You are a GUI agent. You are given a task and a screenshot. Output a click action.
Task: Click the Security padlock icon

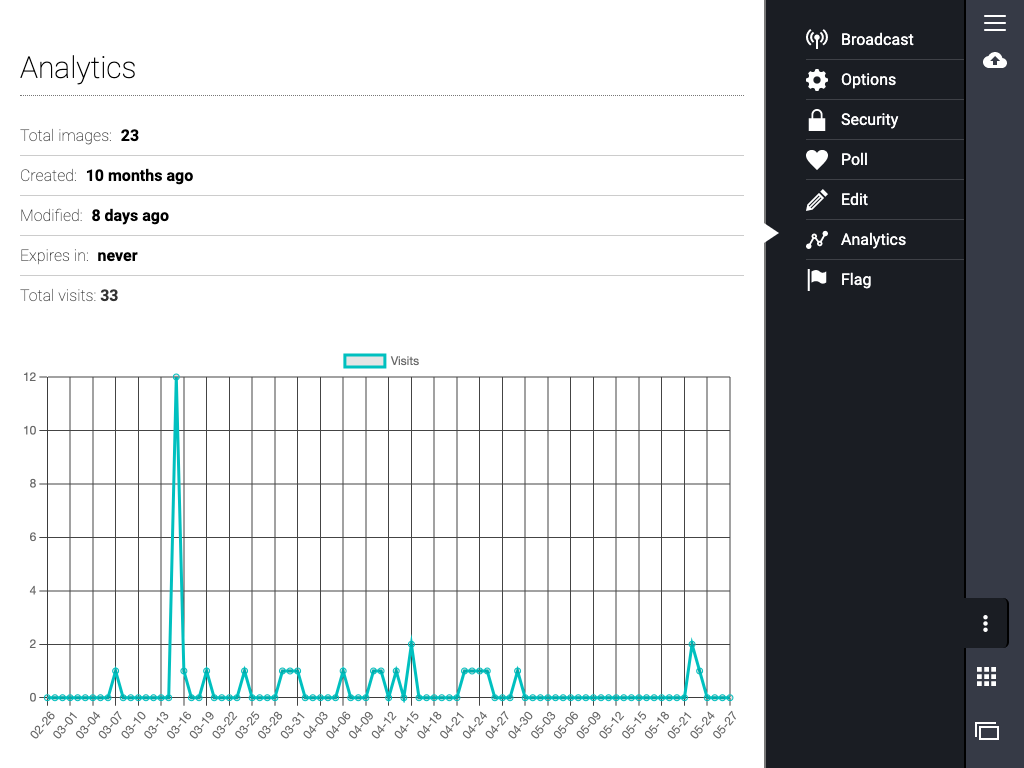coord(816,120)
